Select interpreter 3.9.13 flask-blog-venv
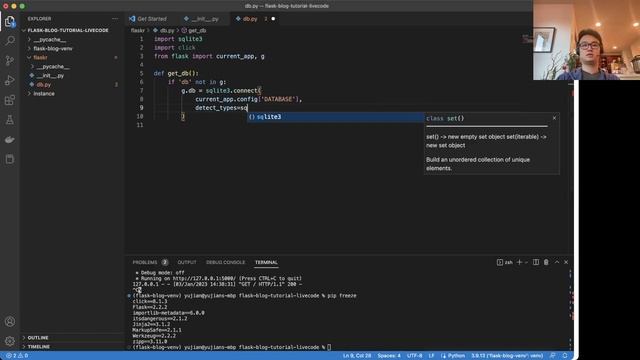 [x=507, y=356]
